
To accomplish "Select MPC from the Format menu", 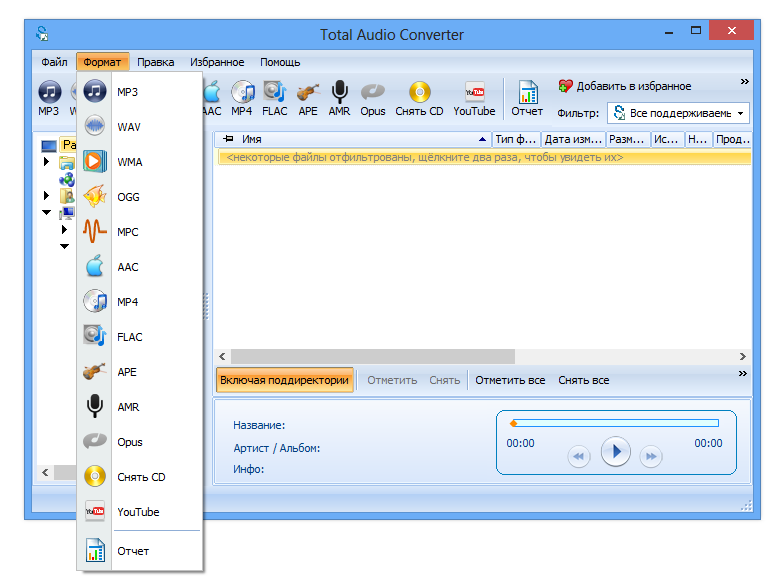I will tap(140, 232).
